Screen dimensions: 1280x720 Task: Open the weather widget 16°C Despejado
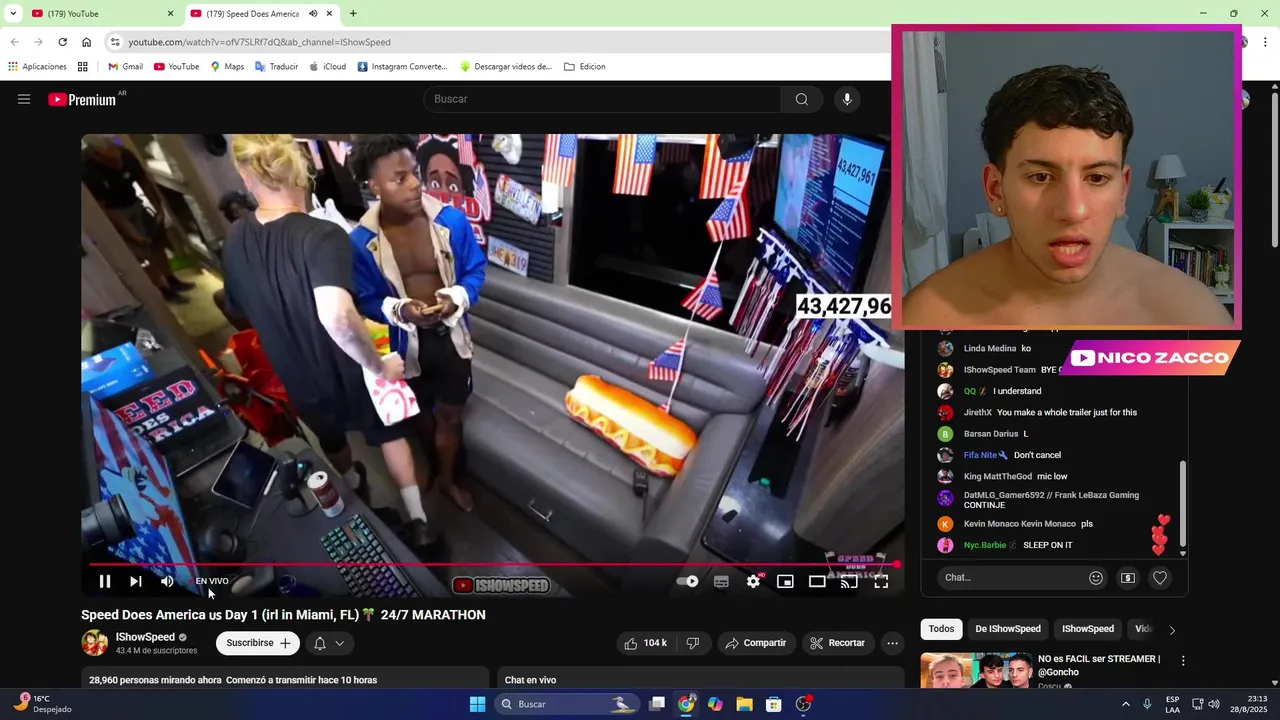click(x=40, y=704)
